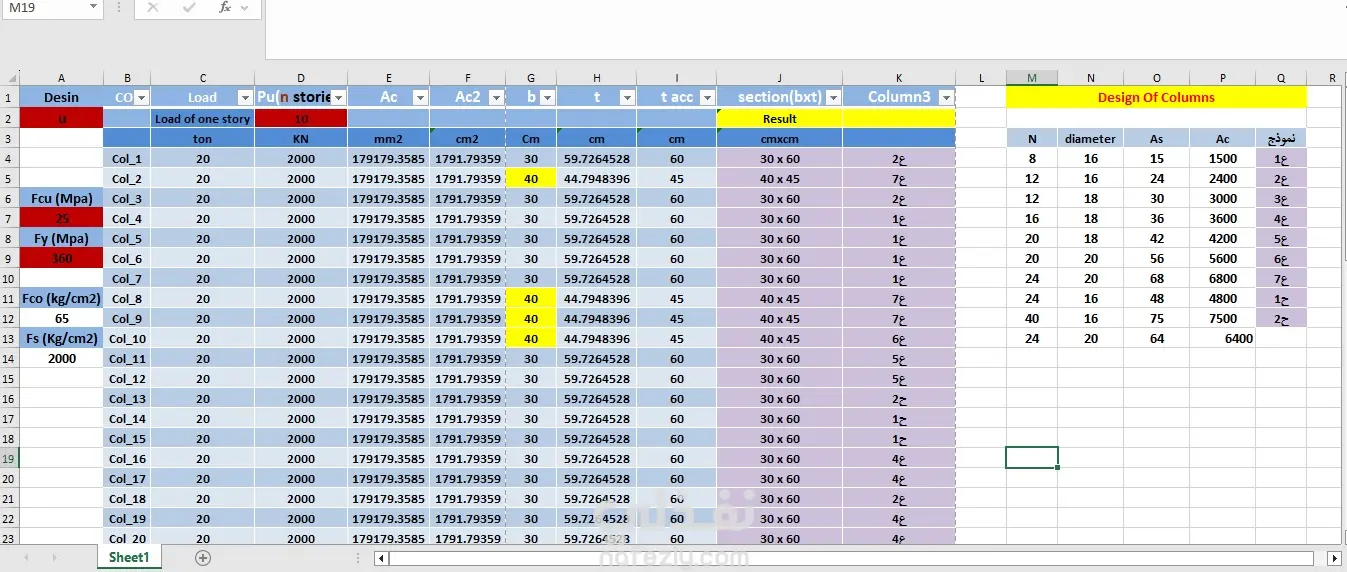Screen dimensions: 1347x572
Task: Add a new sheet with the plus icon
Action: (203, 558)
